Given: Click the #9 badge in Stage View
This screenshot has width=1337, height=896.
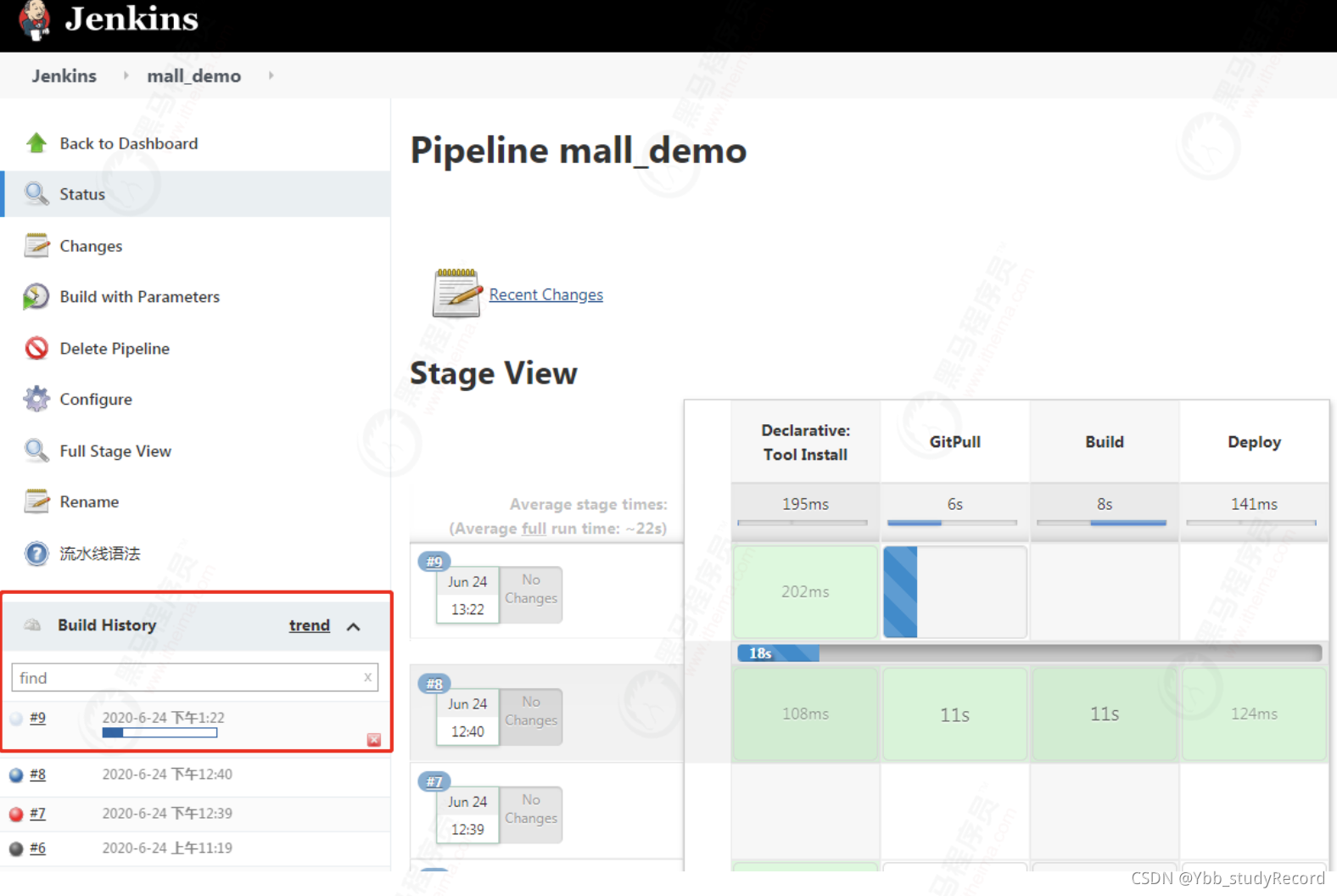Looking at the screenshot, I should [434, 561].
